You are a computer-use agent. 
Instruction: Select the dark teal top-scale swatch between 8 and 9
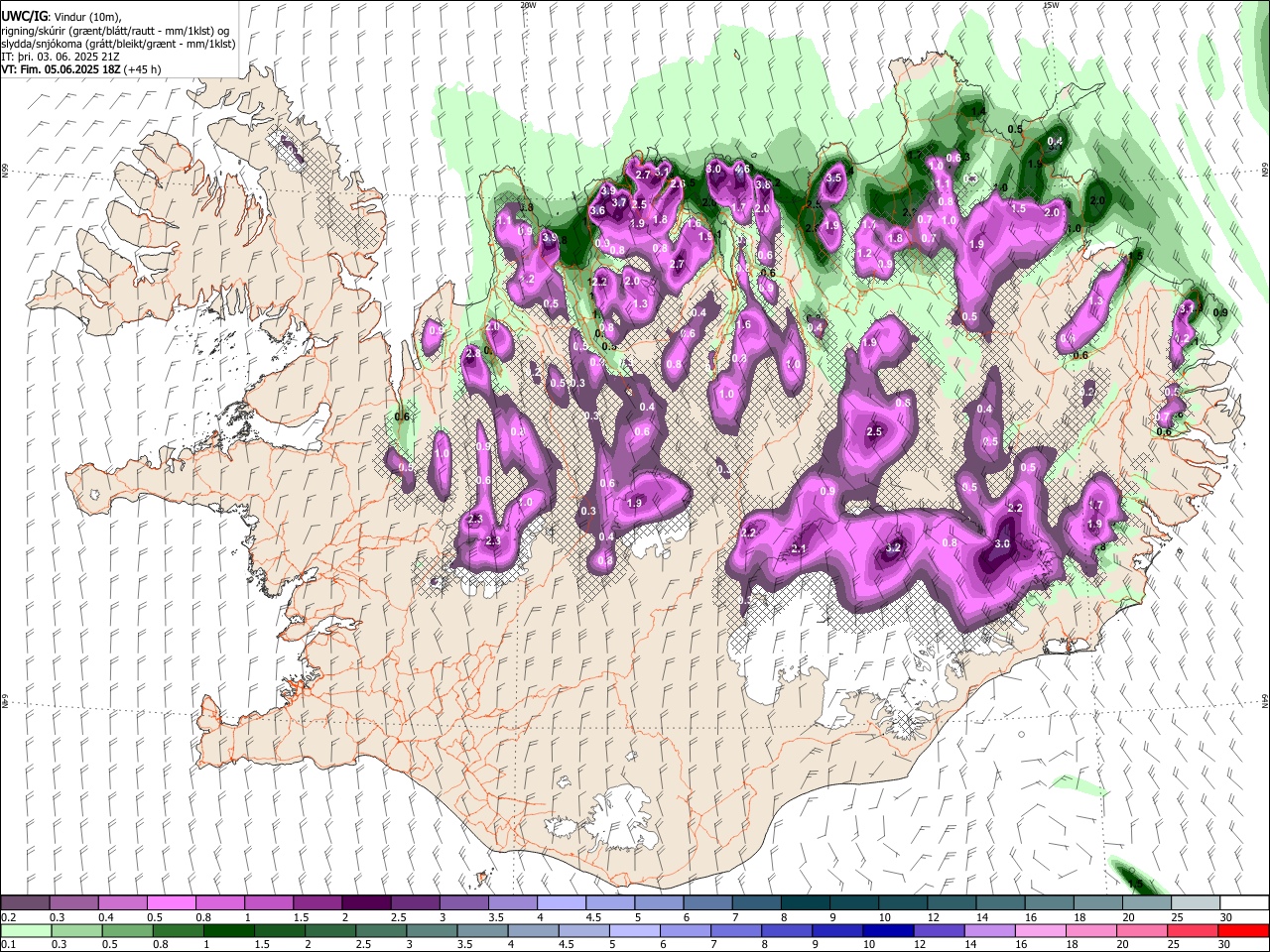tap(805, 902)
